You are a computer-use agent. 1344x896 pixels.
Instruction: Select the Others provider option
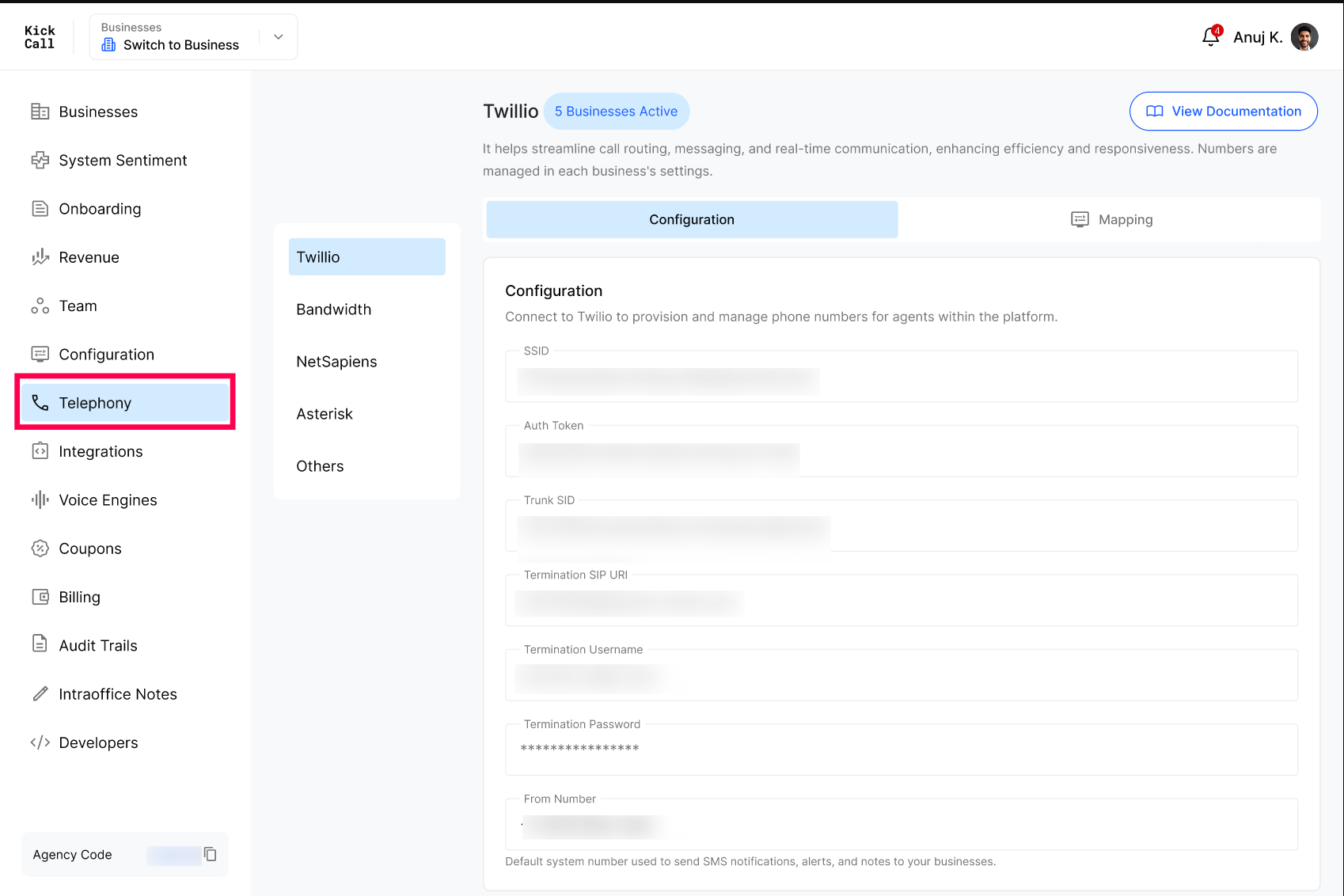tap(366, 465)
